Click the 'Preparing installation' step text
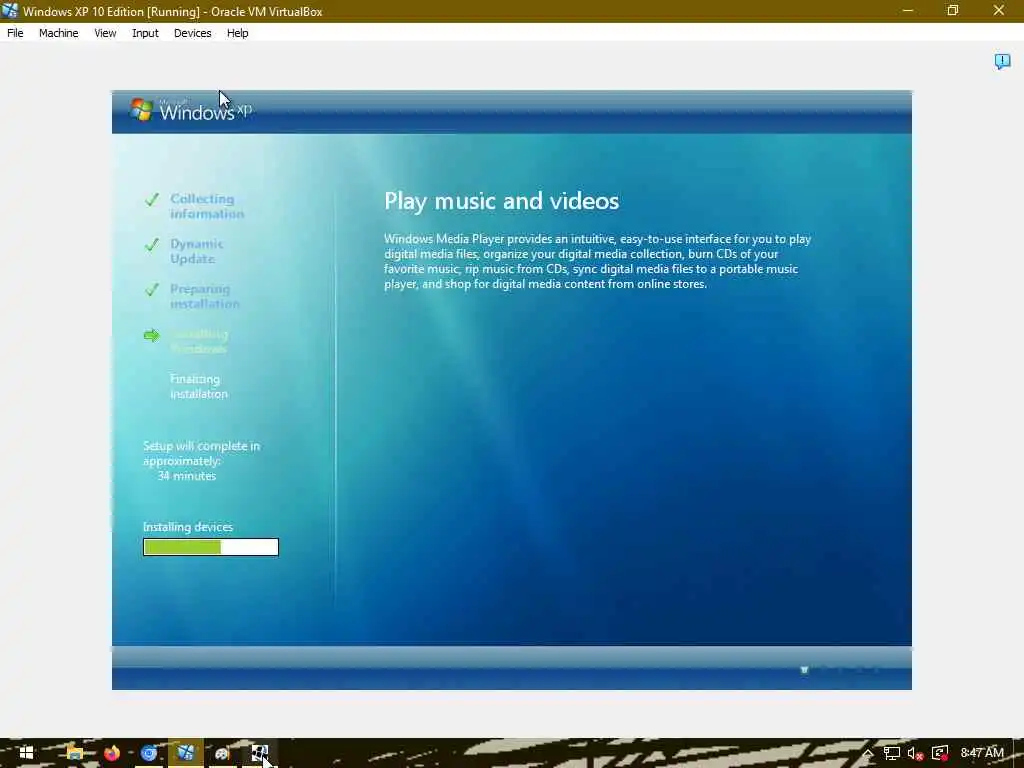Viewport: 1024px width, 768px height. click(x=204, y=296)
